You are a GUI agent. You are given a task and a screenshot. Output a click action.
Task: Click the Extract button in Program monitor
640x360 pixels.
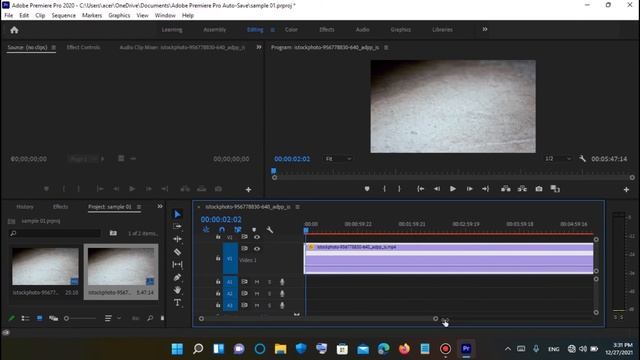coord(522,189)
